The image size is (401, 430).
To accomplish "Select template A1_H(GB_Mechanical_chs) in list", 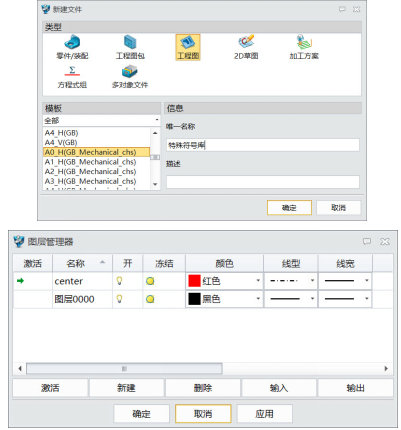I will tap(90, 162).
